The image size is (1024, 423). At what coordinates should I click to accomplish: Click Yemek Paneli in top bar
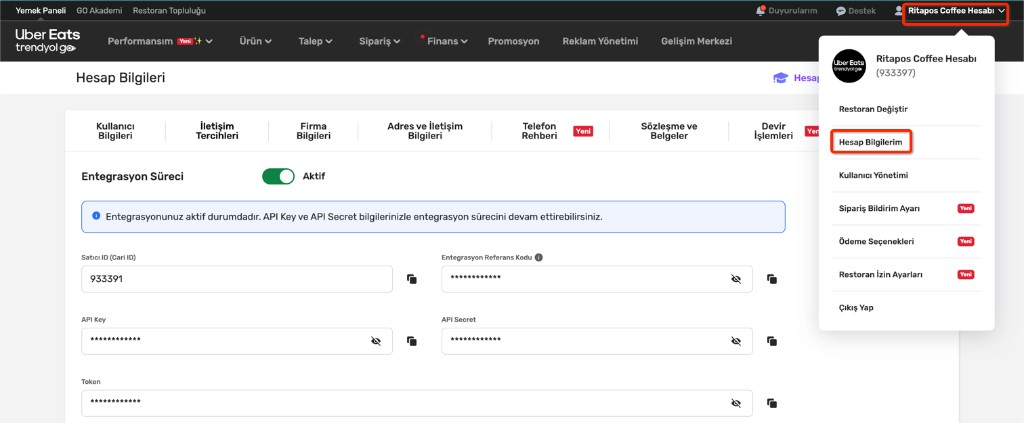click(x=40, y=10)
